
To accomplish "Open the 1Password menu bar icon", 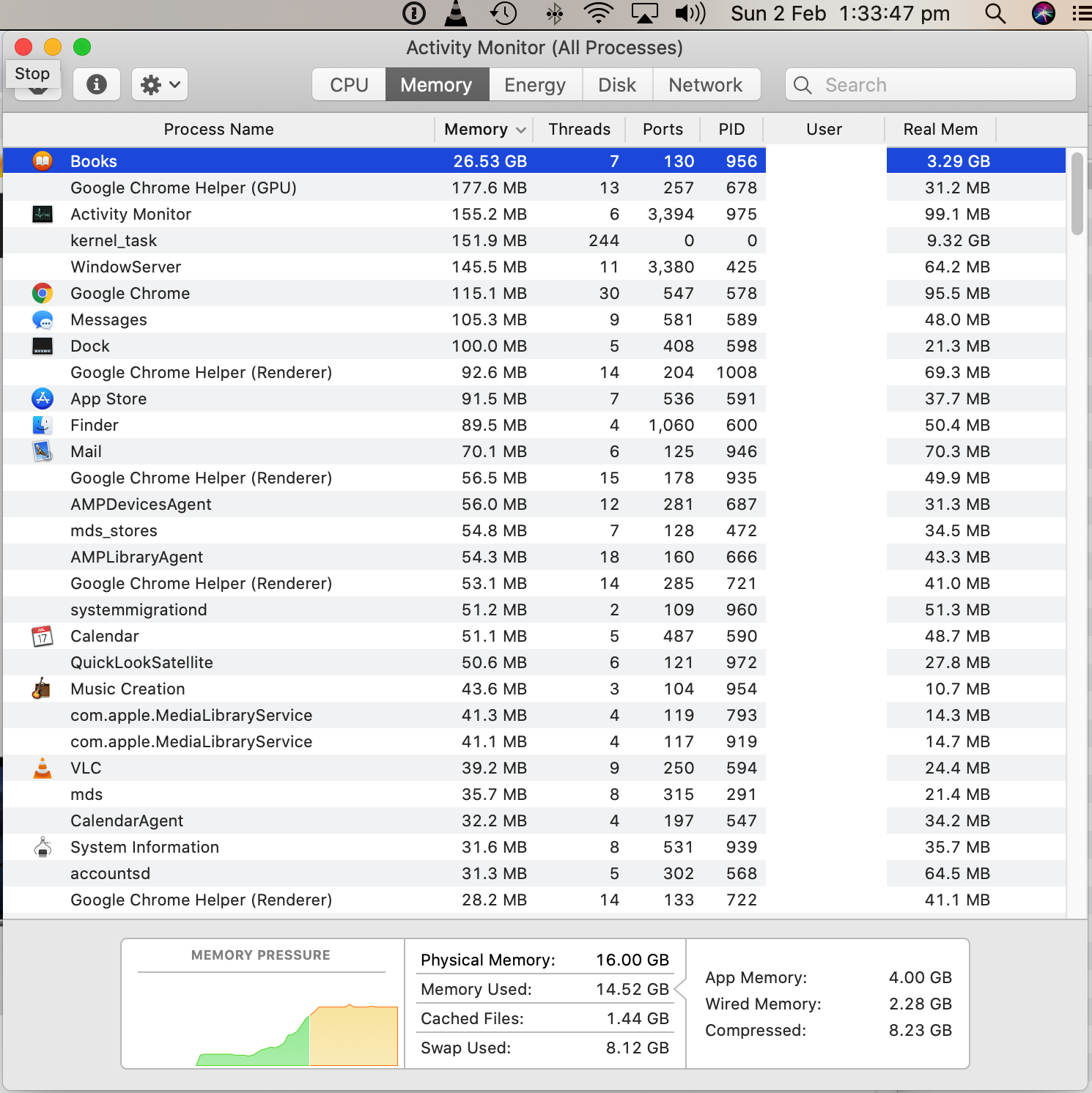I will tap(414, 13).
